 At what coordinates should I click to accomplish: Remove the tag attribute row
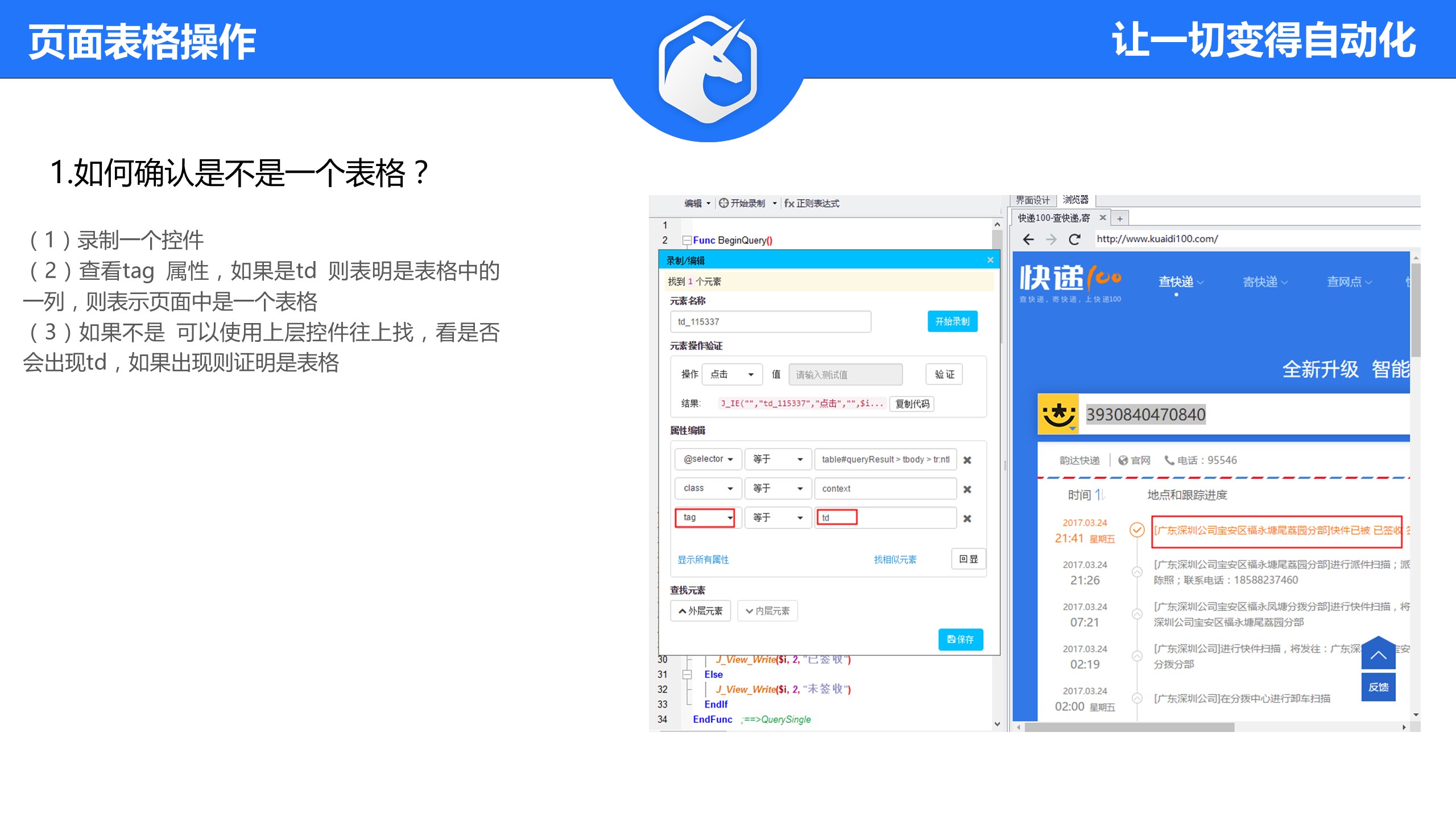pos(967,519)
